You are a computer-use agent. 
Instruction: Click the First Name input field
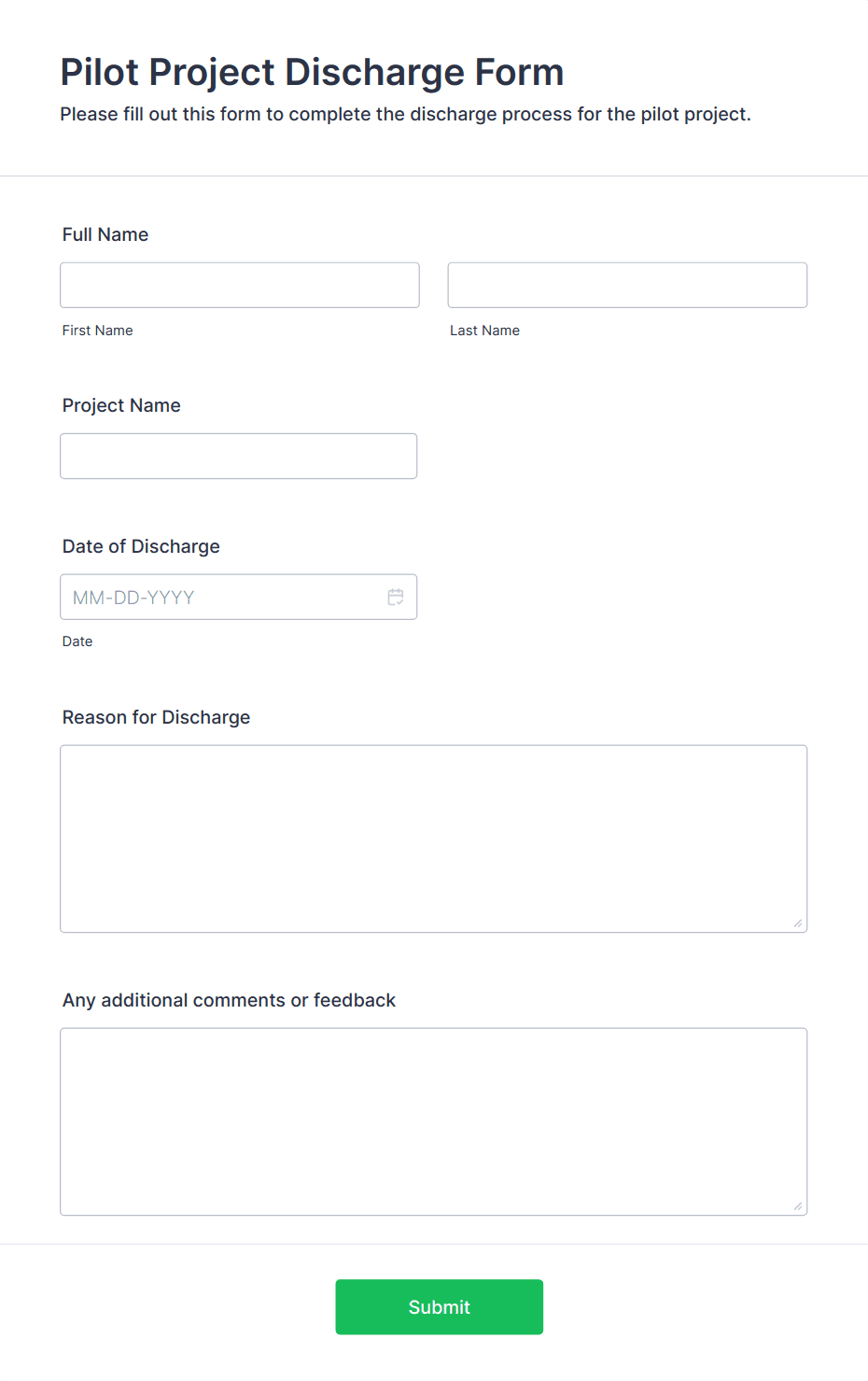[240, 285]
